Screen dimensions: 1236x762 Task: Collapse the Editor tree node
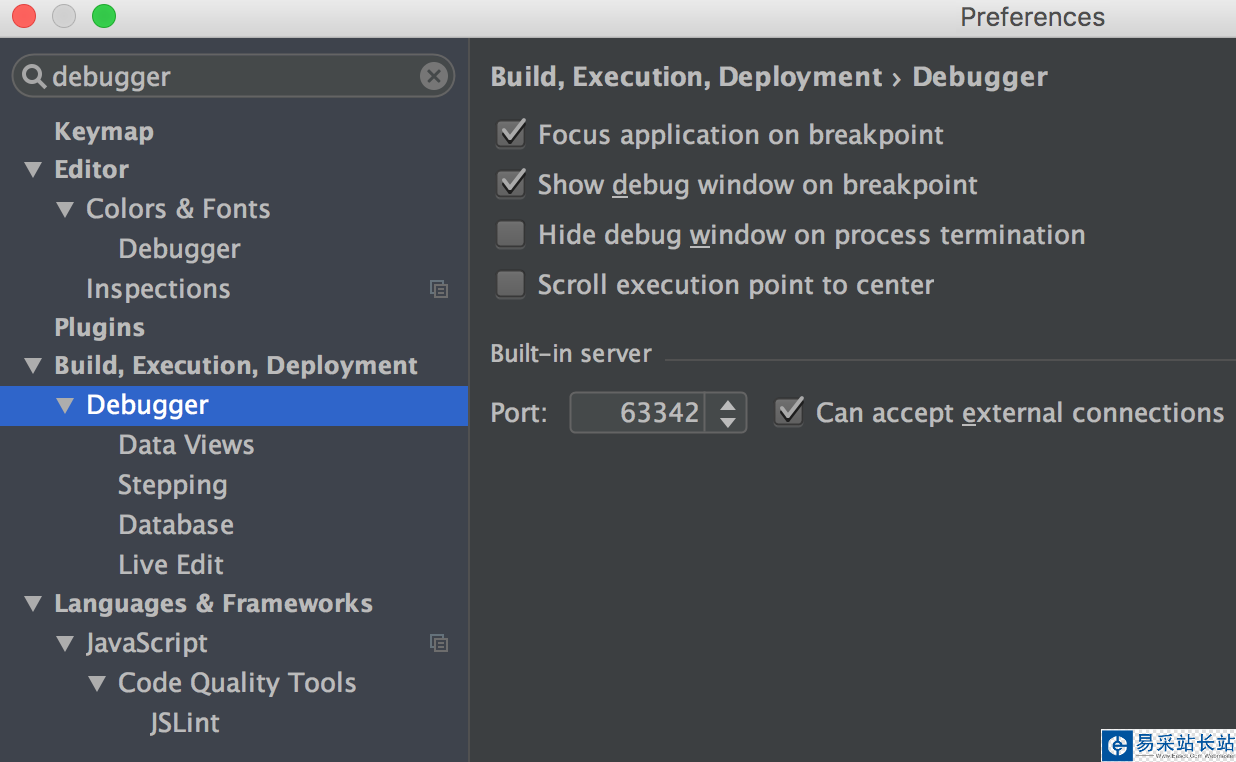(34, 170)
